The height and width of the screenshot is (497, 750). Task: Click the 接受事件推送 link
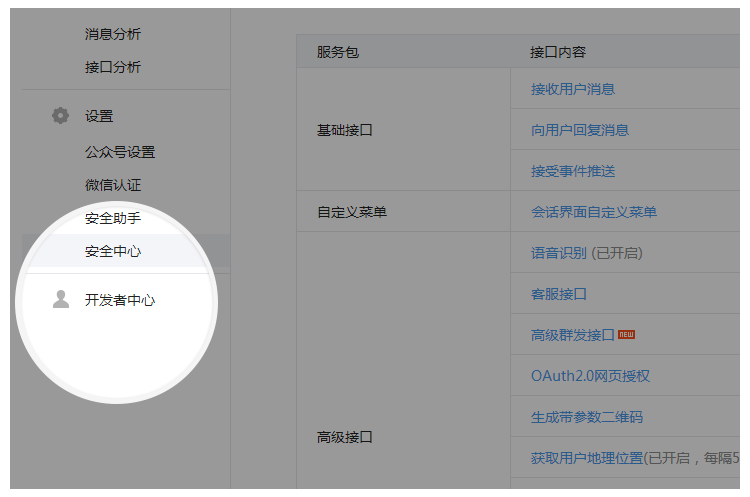pos(573,171)
